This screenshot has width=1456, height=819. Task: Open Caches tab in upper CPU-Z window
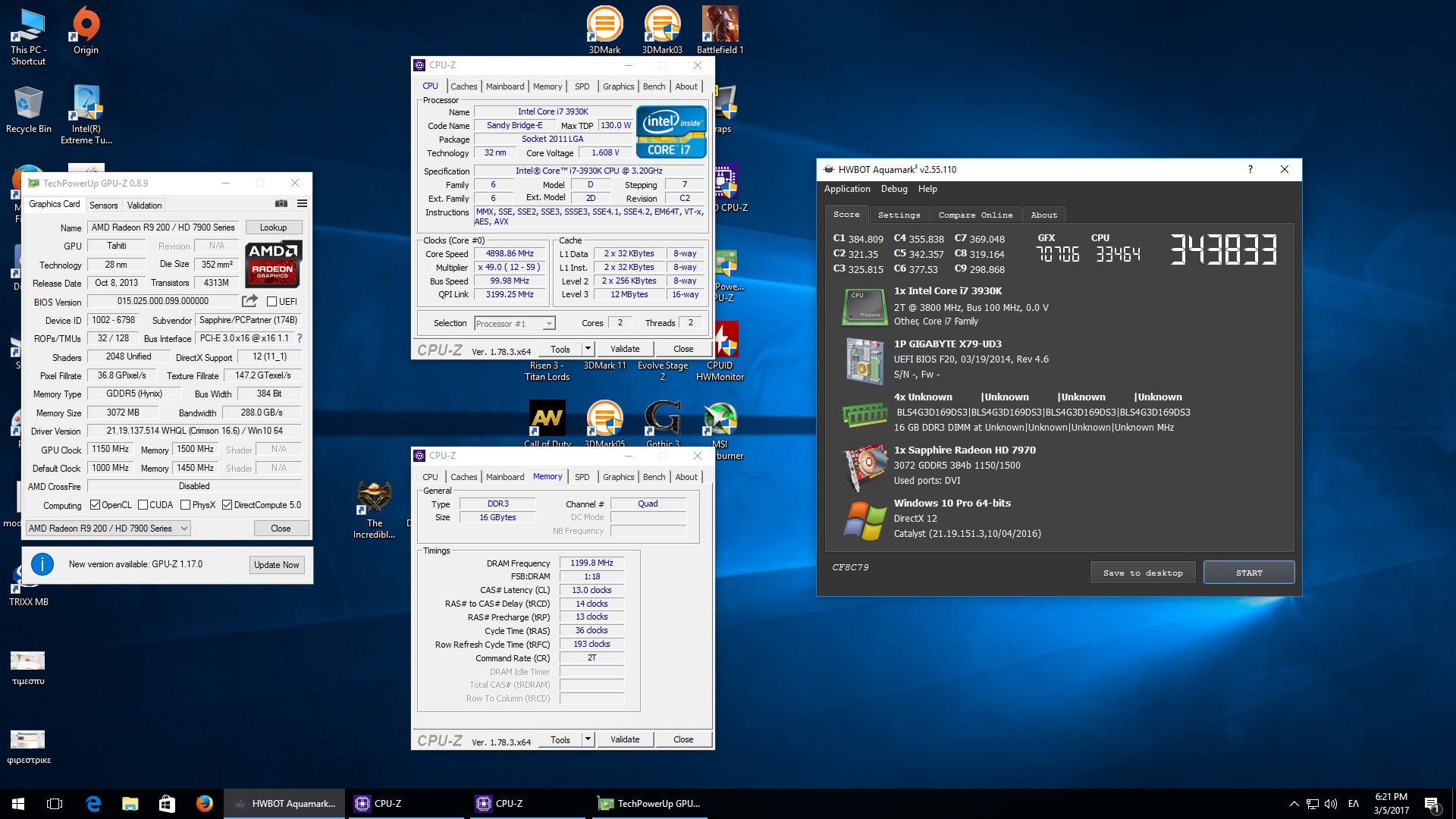point(463,86)
